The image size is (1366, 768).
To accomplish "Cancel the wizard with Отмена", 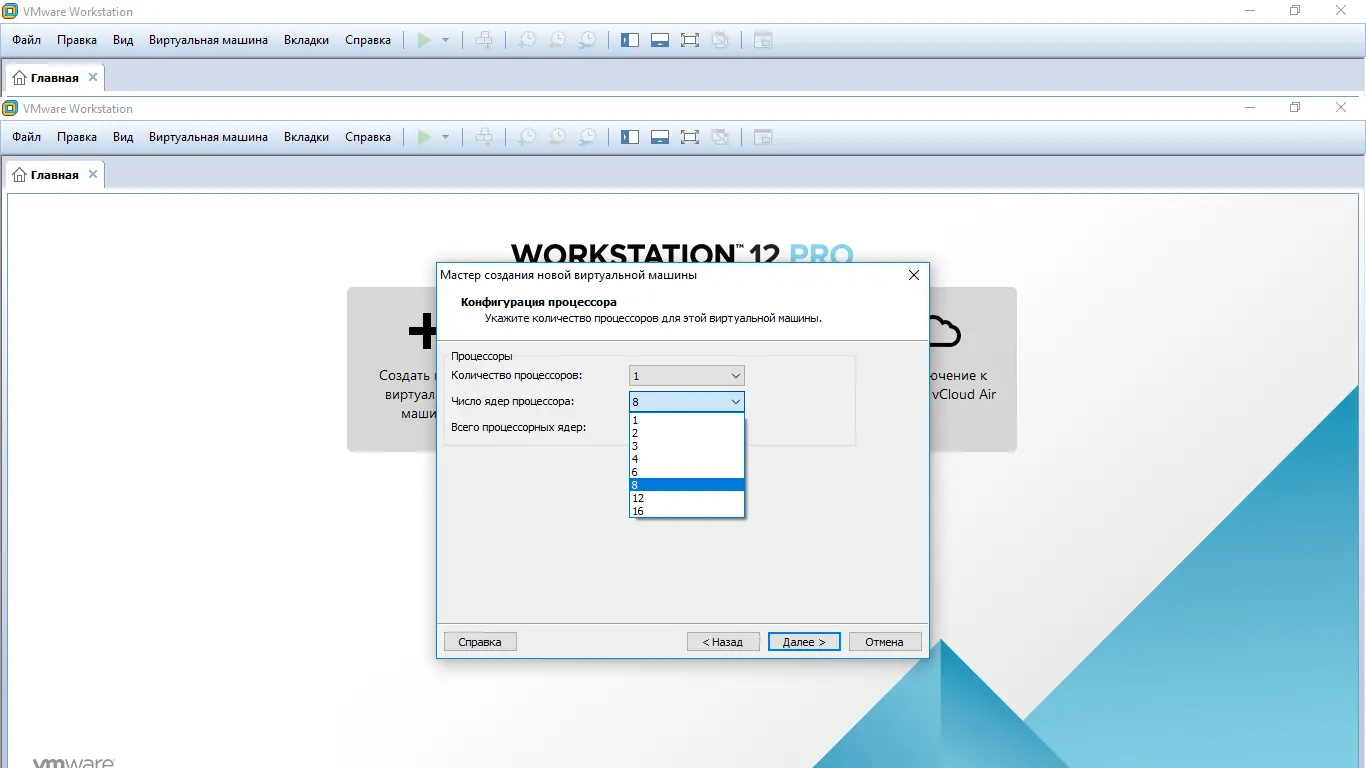I will (x=885, y=642).
